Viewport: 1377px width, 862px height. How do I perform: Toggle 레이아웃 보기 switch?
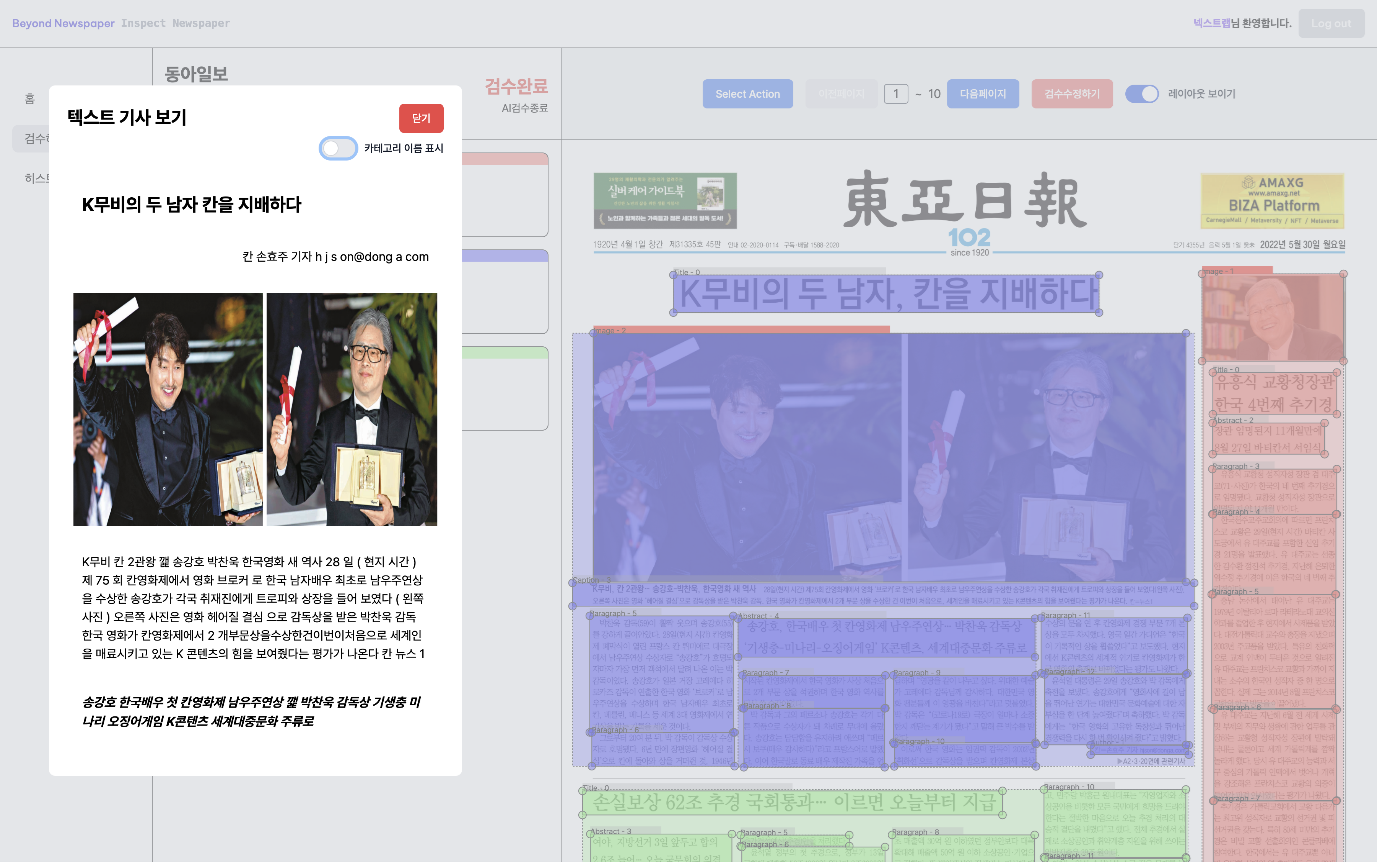tap(1142, 94)
